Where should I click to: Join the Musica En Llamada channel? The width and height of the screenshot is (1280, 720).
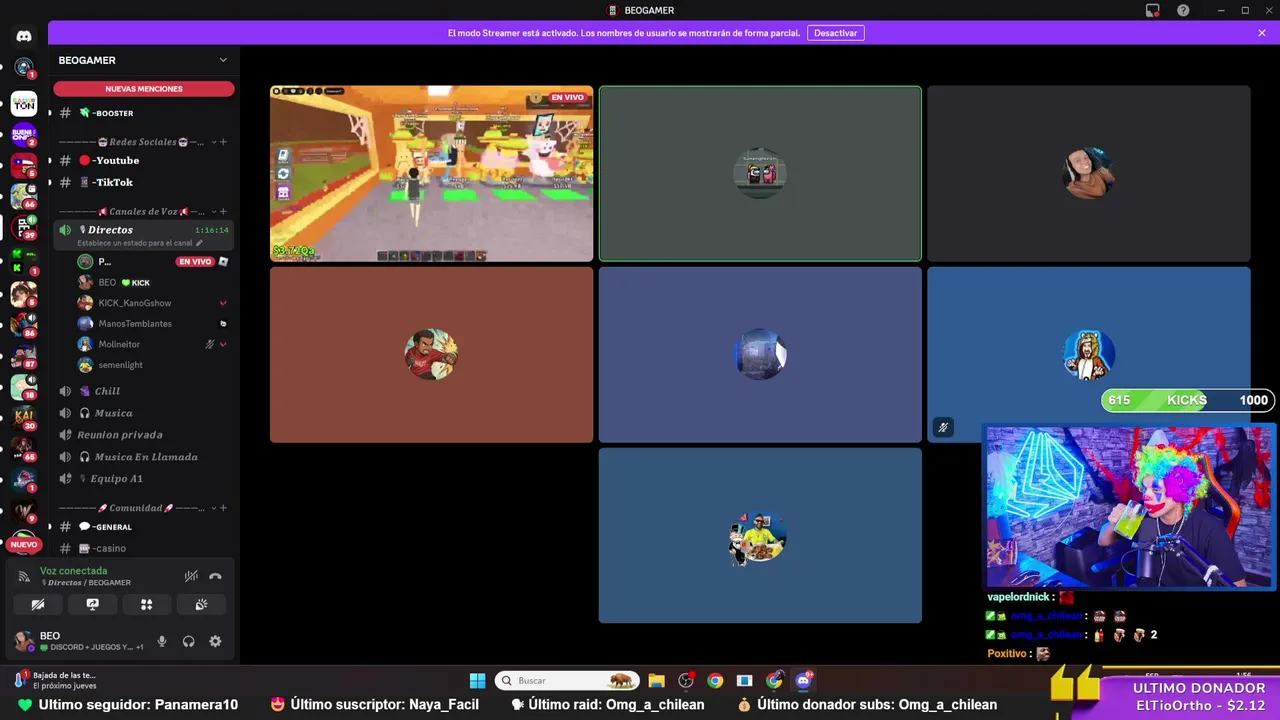pos(144,457)
